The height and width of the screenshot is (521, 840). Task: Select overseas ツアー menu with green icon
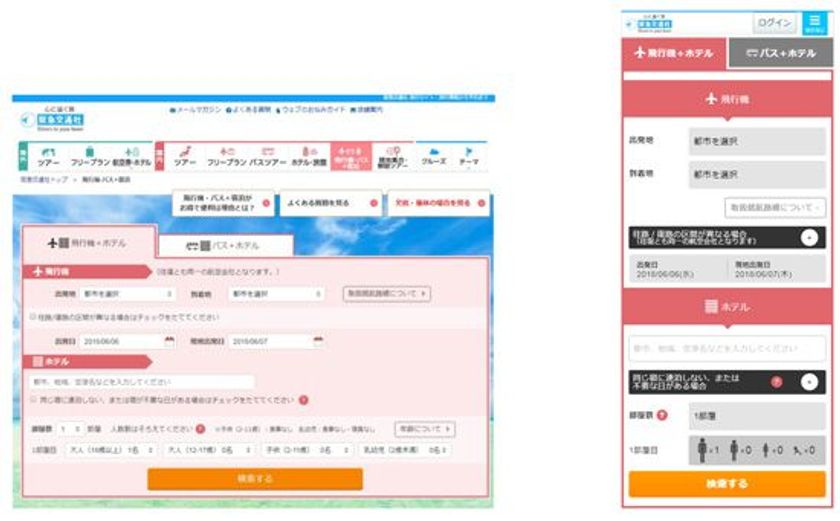pyautogui.click(x=49, y=156)
